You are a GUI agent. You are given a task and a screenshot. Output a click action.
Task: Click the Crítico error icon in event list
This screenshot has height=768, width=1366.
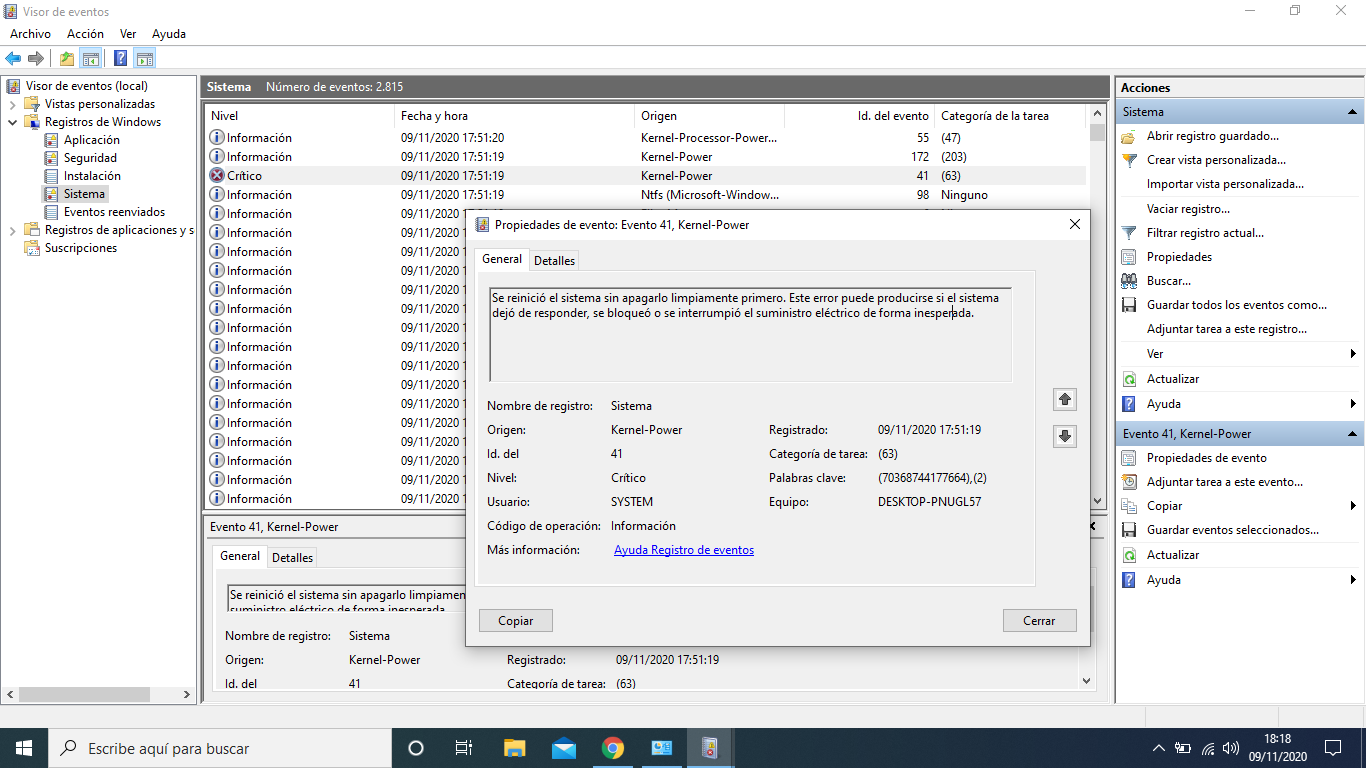pos(217,176)
